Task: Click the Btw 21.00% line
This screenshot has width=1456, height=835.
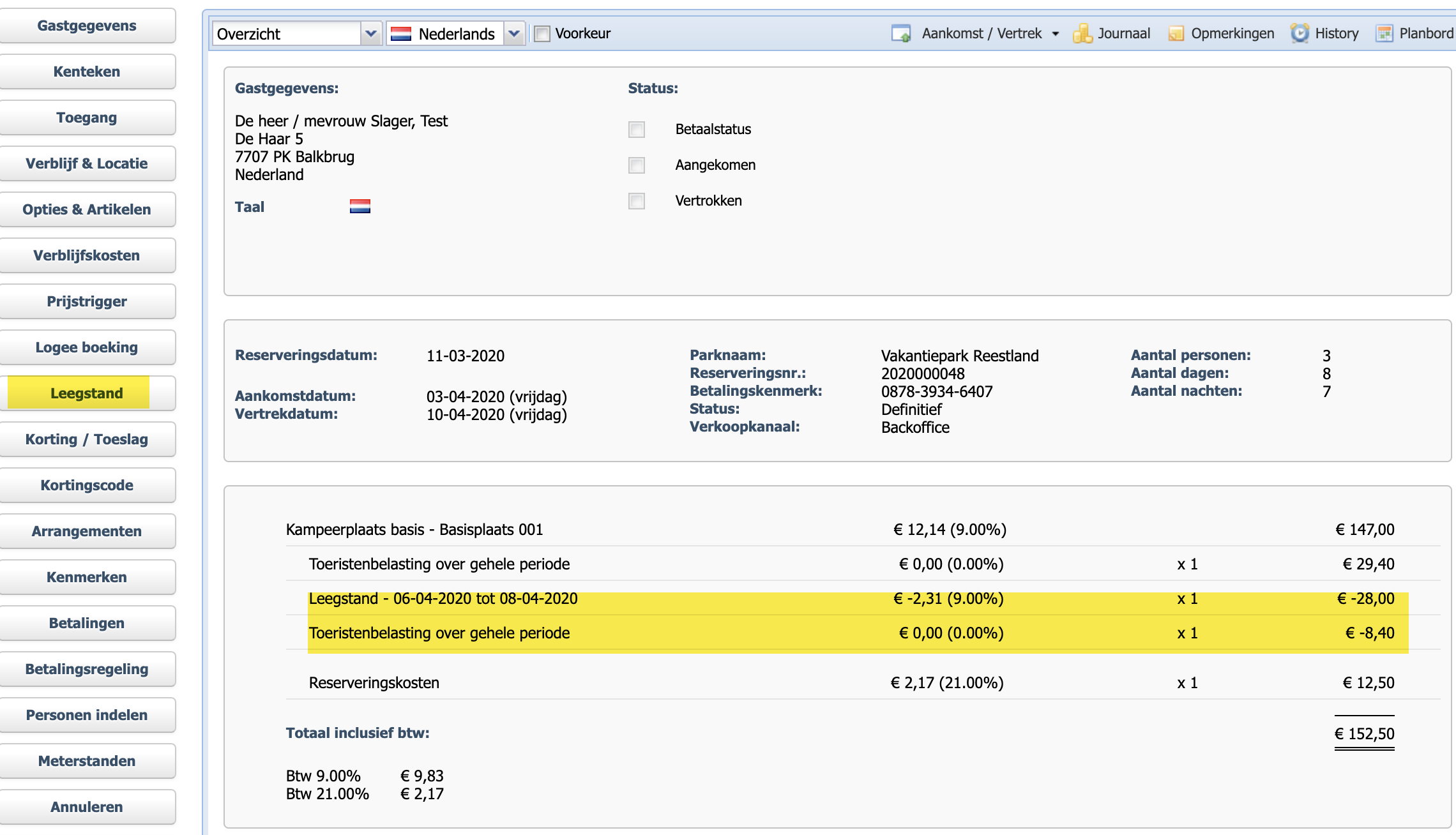Action: tap(365, 794)
